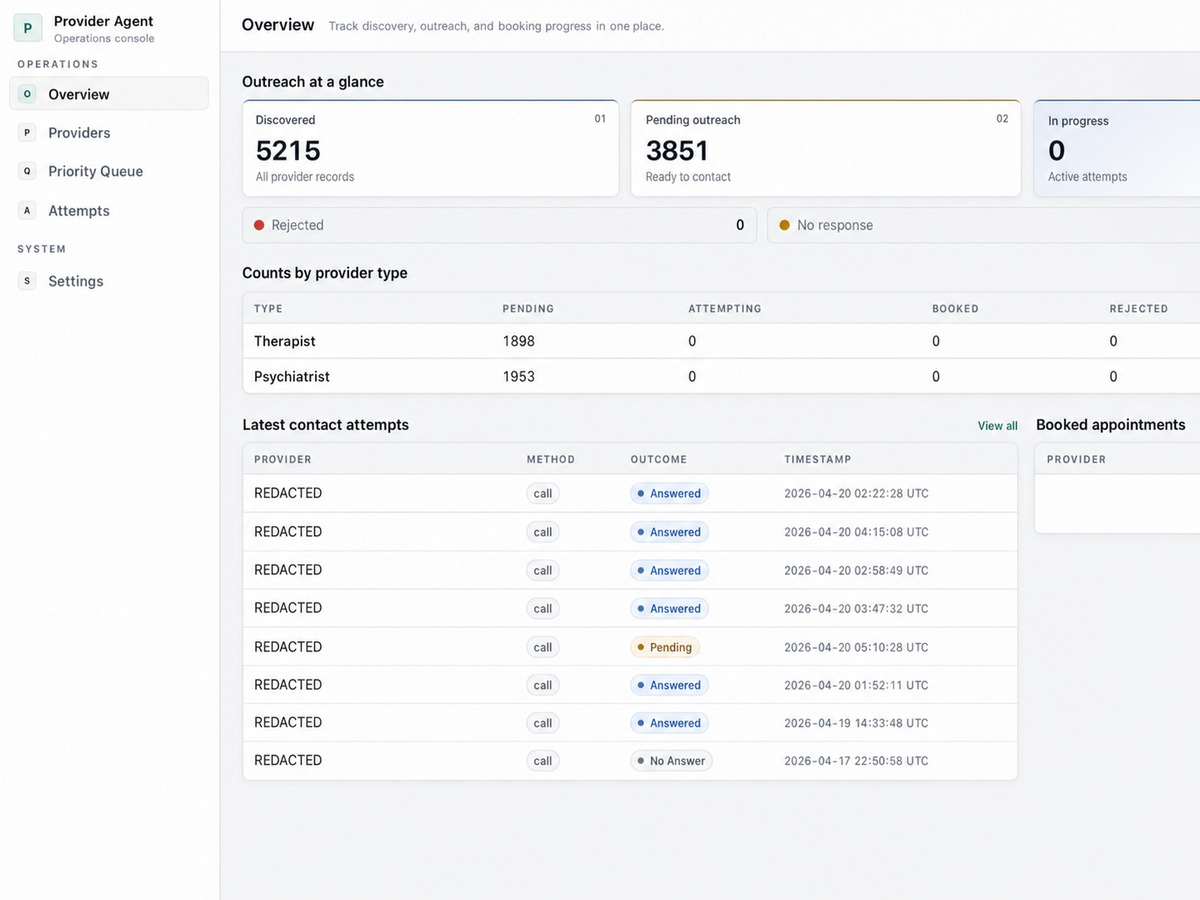The width and height of the screenshot is (1200, 900).
Task: Open Settings under System
Action: point(109,281)
